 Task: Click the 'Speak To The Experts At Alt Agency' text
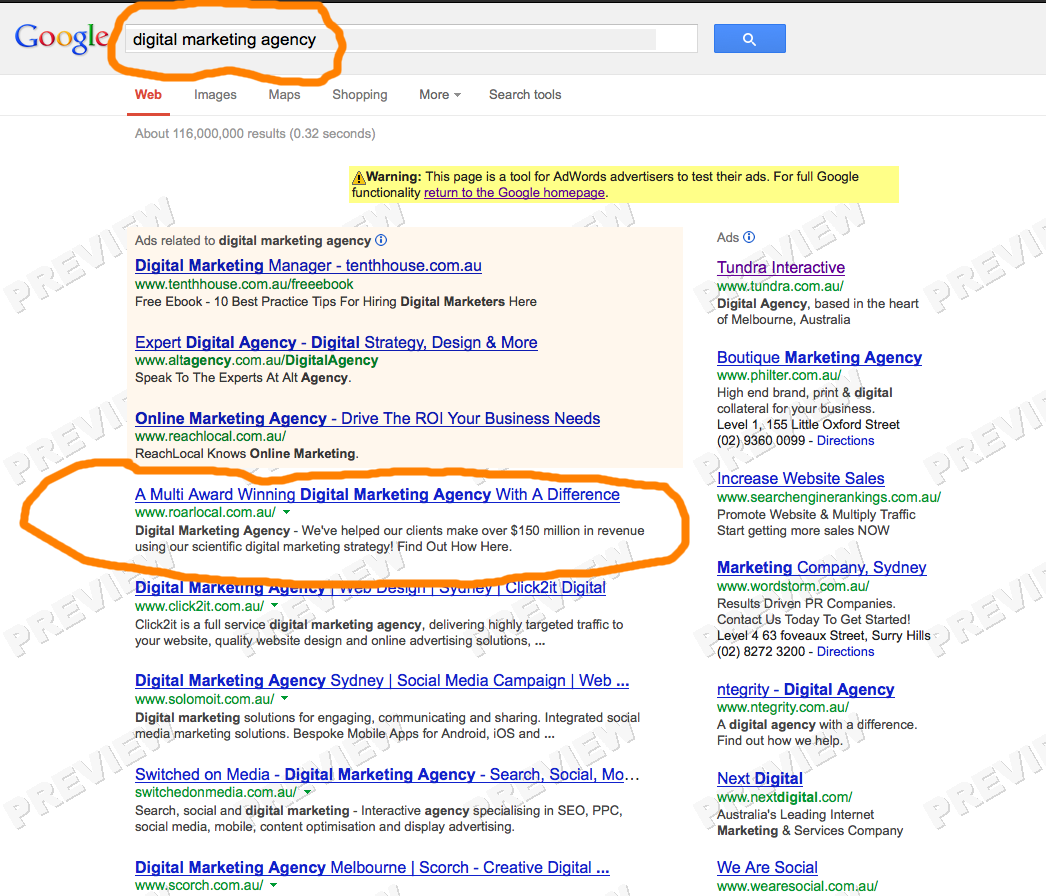coord(243,378)
